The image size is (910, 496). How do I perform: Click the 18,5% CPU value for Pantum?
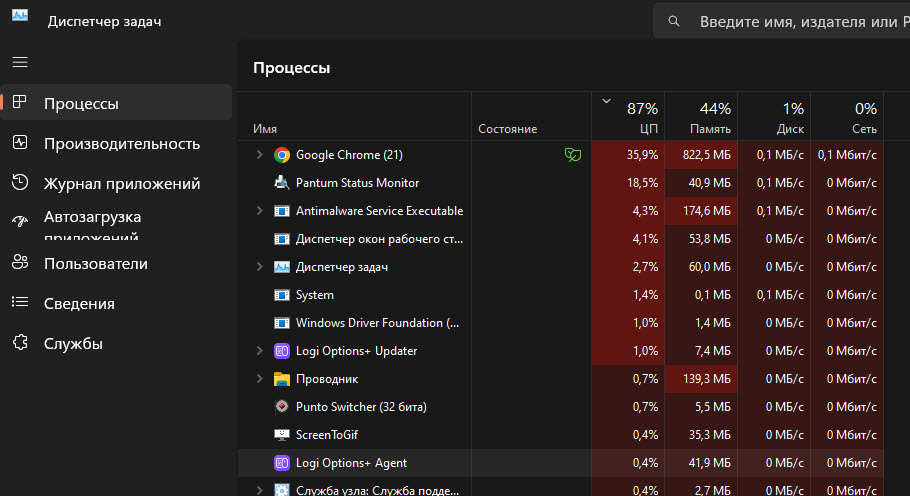pyautogui.click(x=642, y=183)
